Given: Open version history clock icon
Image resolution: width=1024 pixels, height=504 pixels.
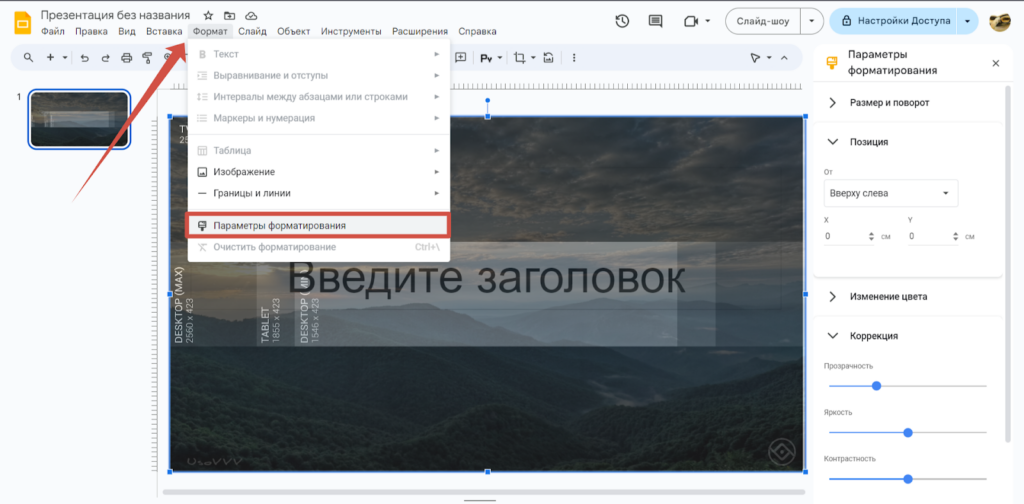Looking at the screenshot, I should tap(622, 21).
